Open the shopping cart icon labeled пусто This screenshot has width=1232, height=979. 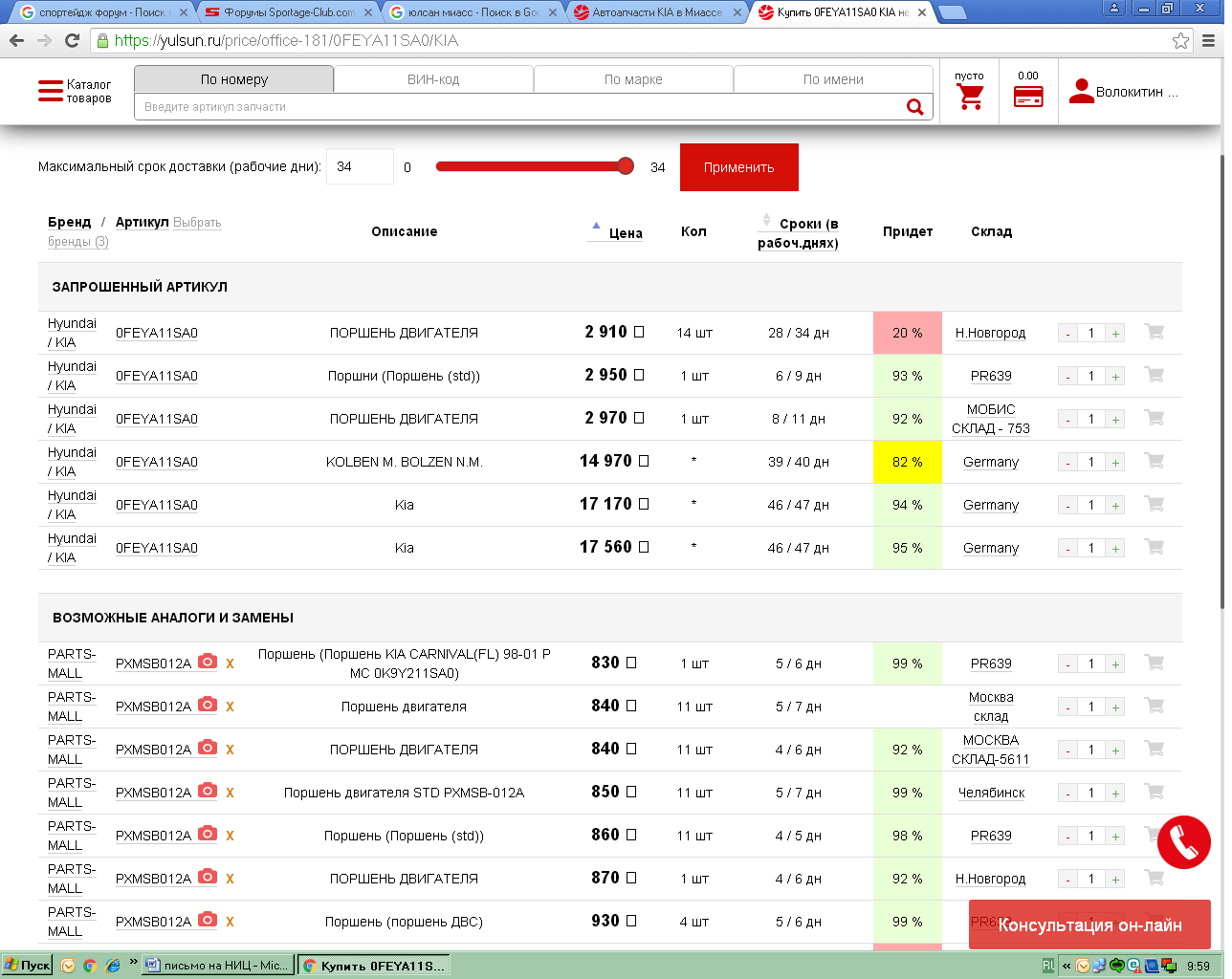[x=970, y=97]
